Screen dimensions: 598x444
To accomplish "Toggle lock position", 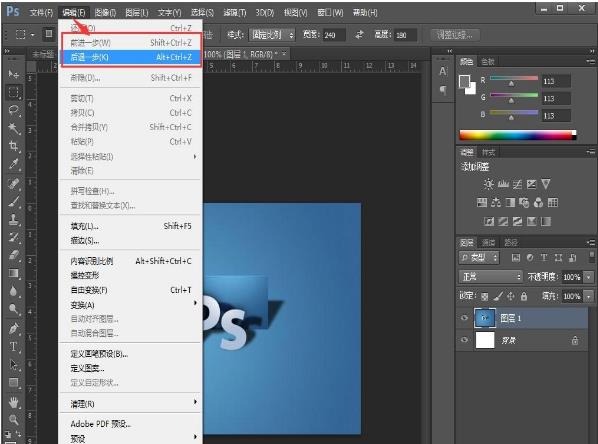I will pos(511,296).
